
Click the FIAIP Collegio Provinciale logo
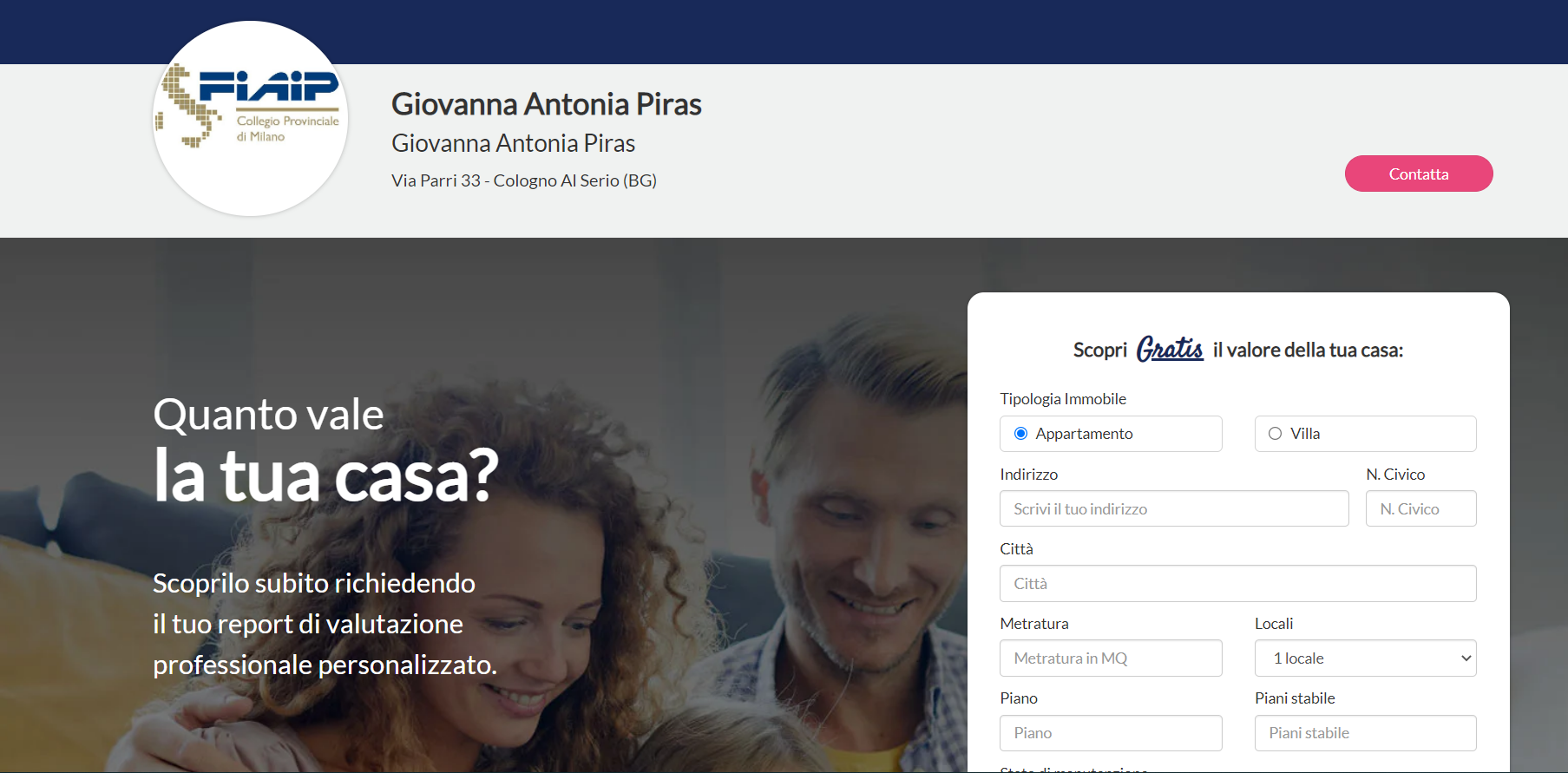(251, 119)
